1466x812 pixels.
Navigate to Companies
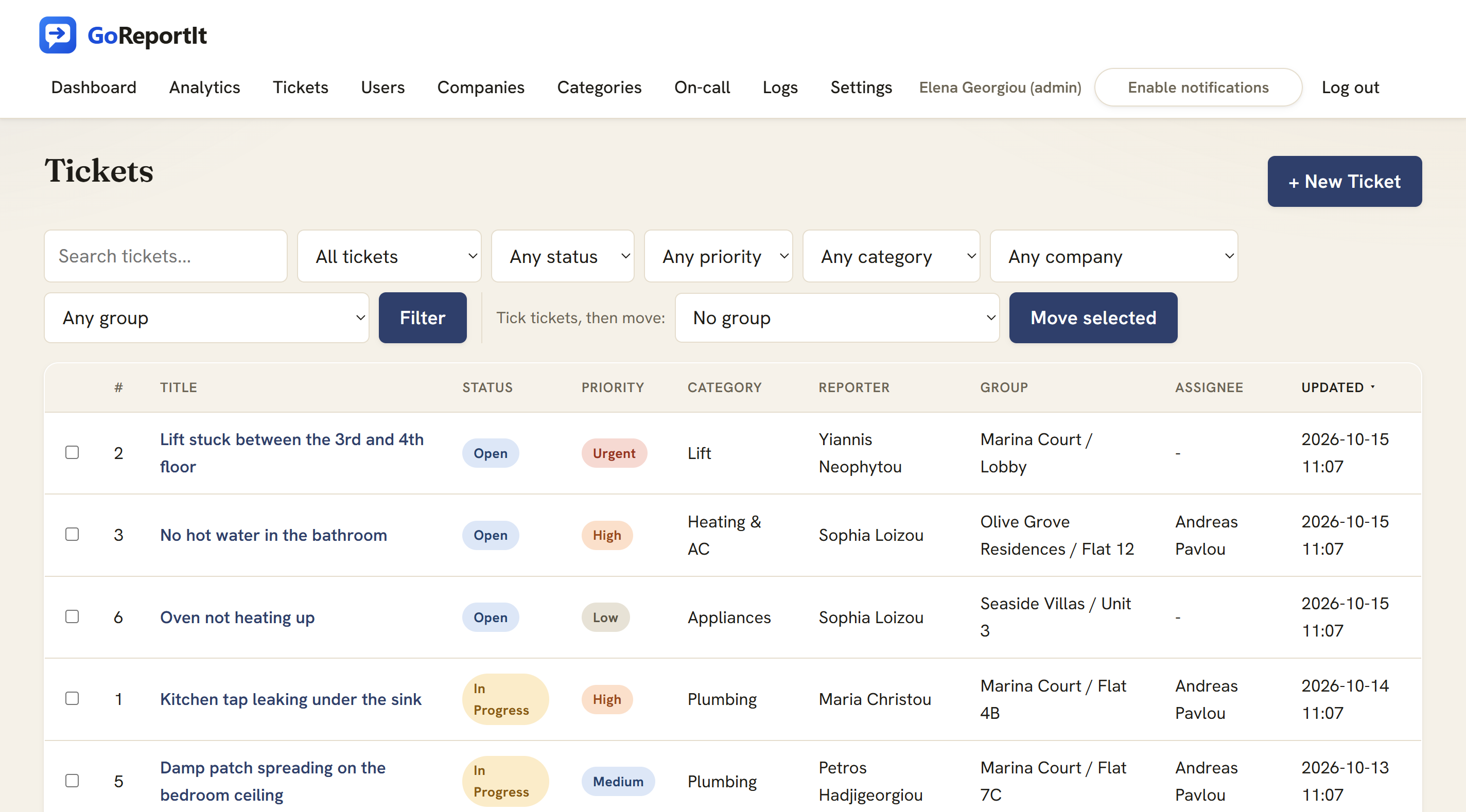[480, 87]
